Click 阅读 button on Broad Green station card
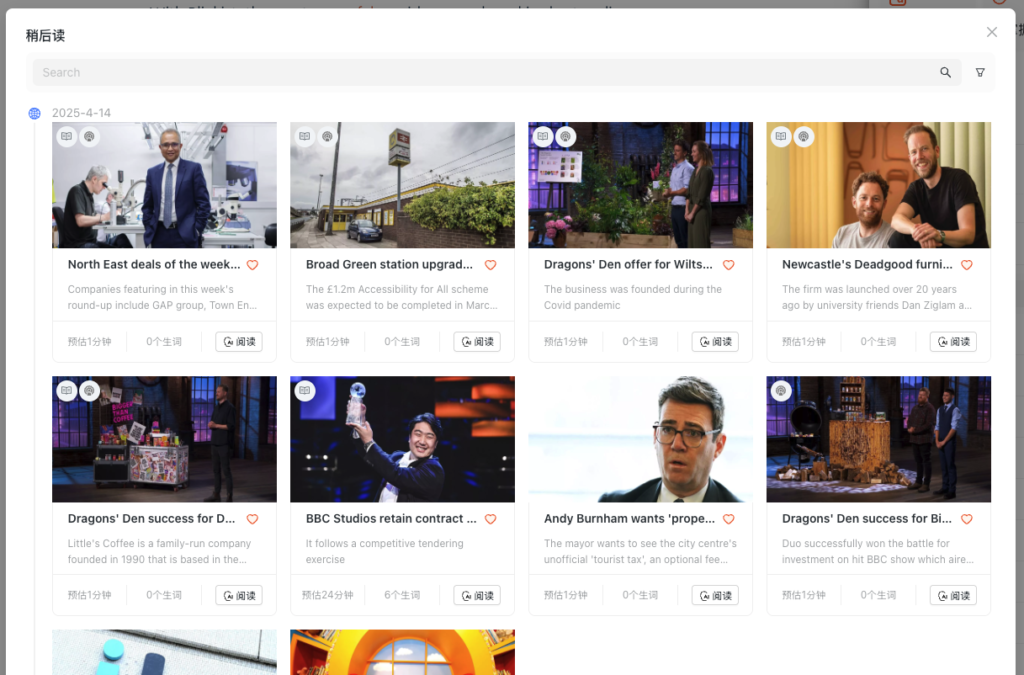Viewport: 1024px width, 675px height. click(477, 341)
